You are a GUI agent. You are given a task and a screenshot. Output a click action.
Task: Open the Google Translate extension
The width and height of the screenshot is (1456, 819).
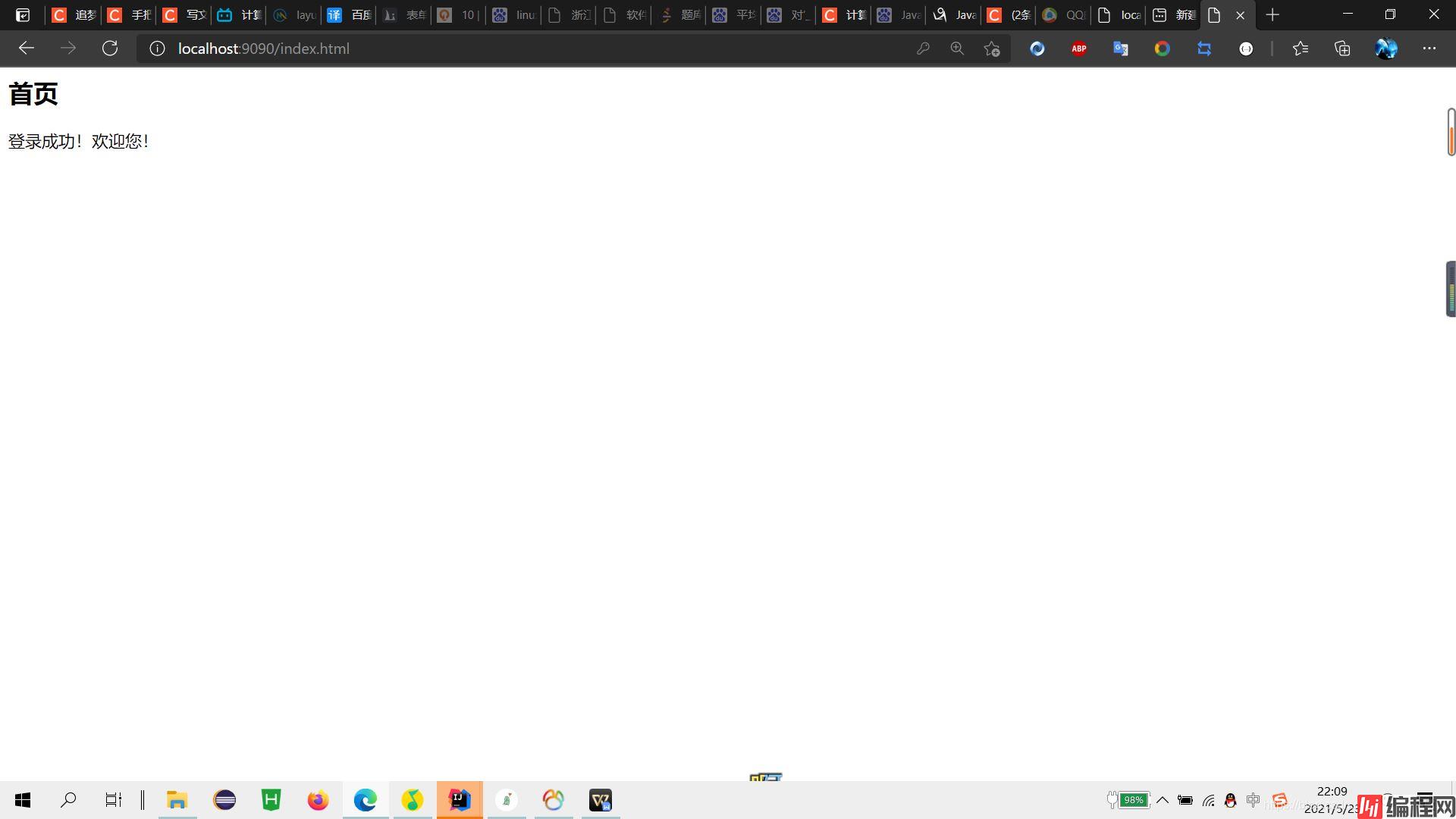(1121, 49)
